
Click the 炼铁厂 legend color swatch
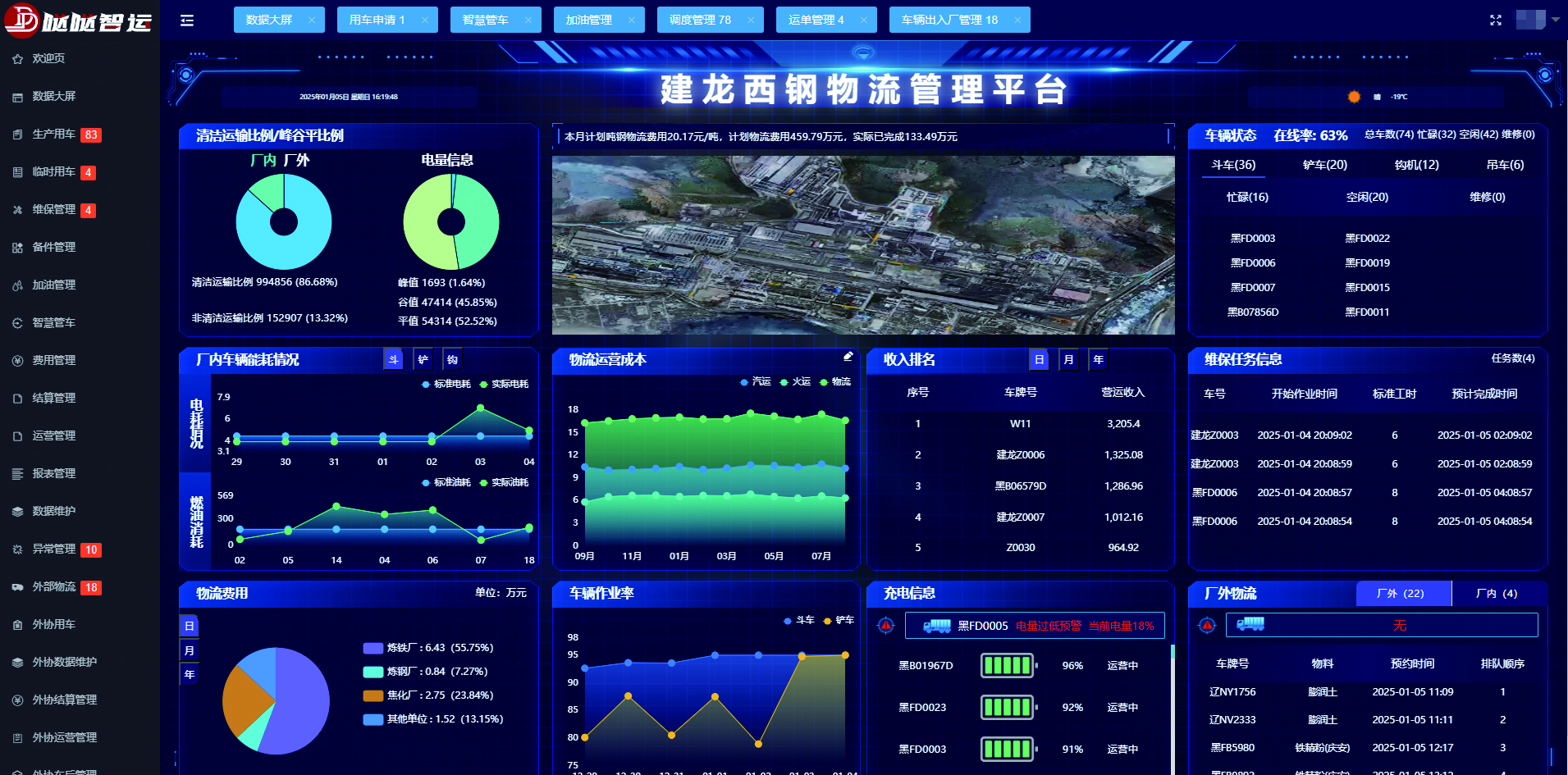point(373,648)
